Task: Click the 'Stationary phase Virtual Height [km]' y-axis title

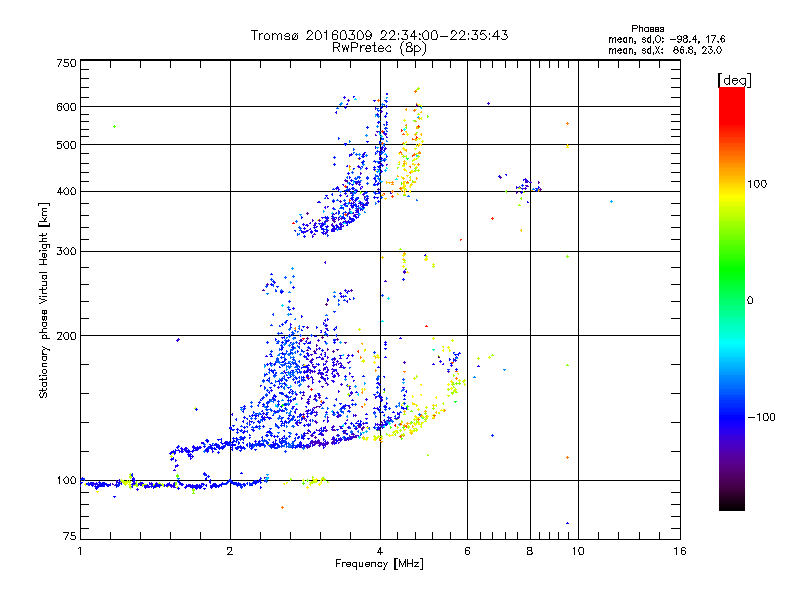Action: 43,301
